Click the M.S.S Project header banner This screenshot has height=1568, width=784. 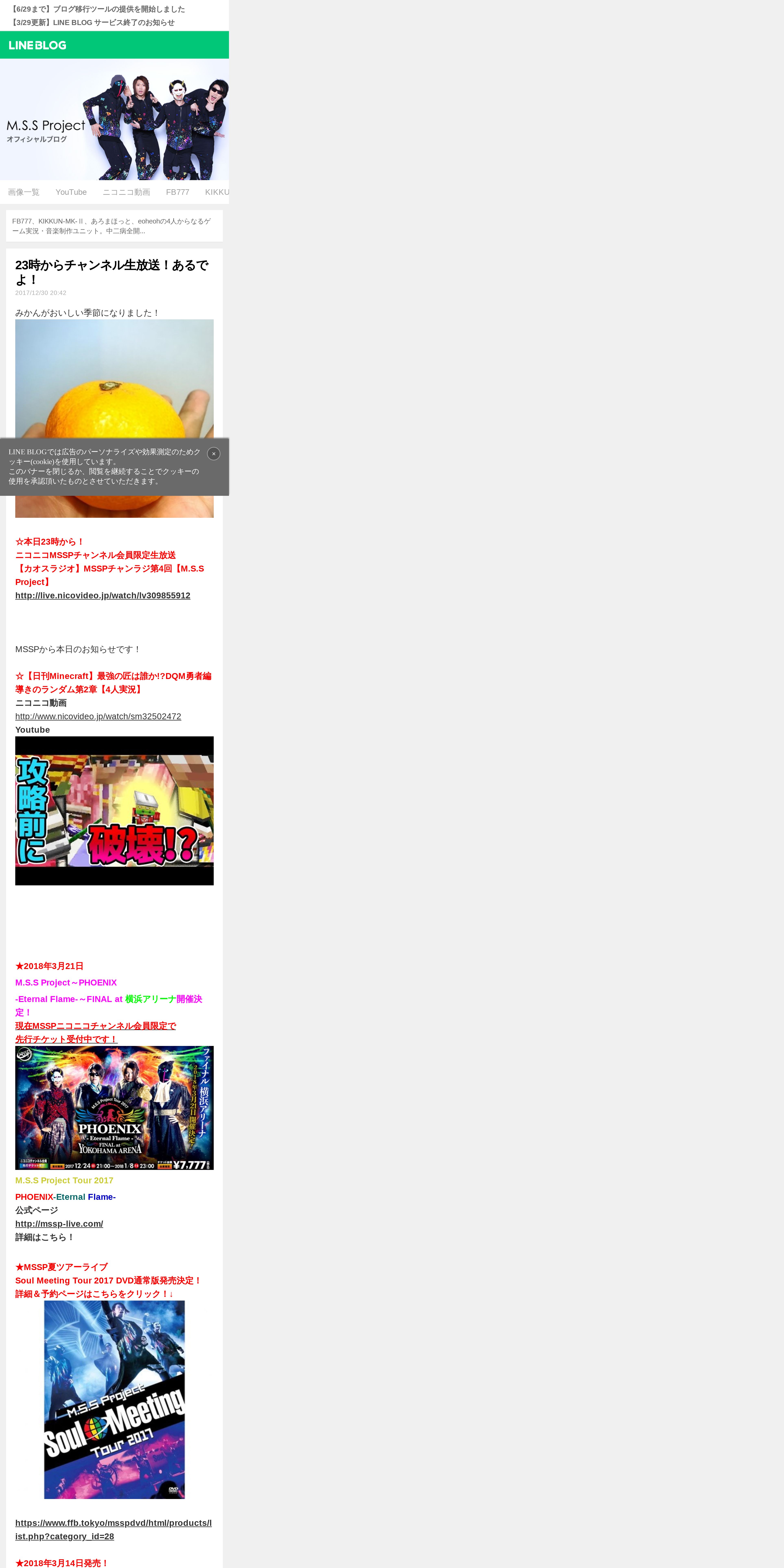tap(114, 119)
